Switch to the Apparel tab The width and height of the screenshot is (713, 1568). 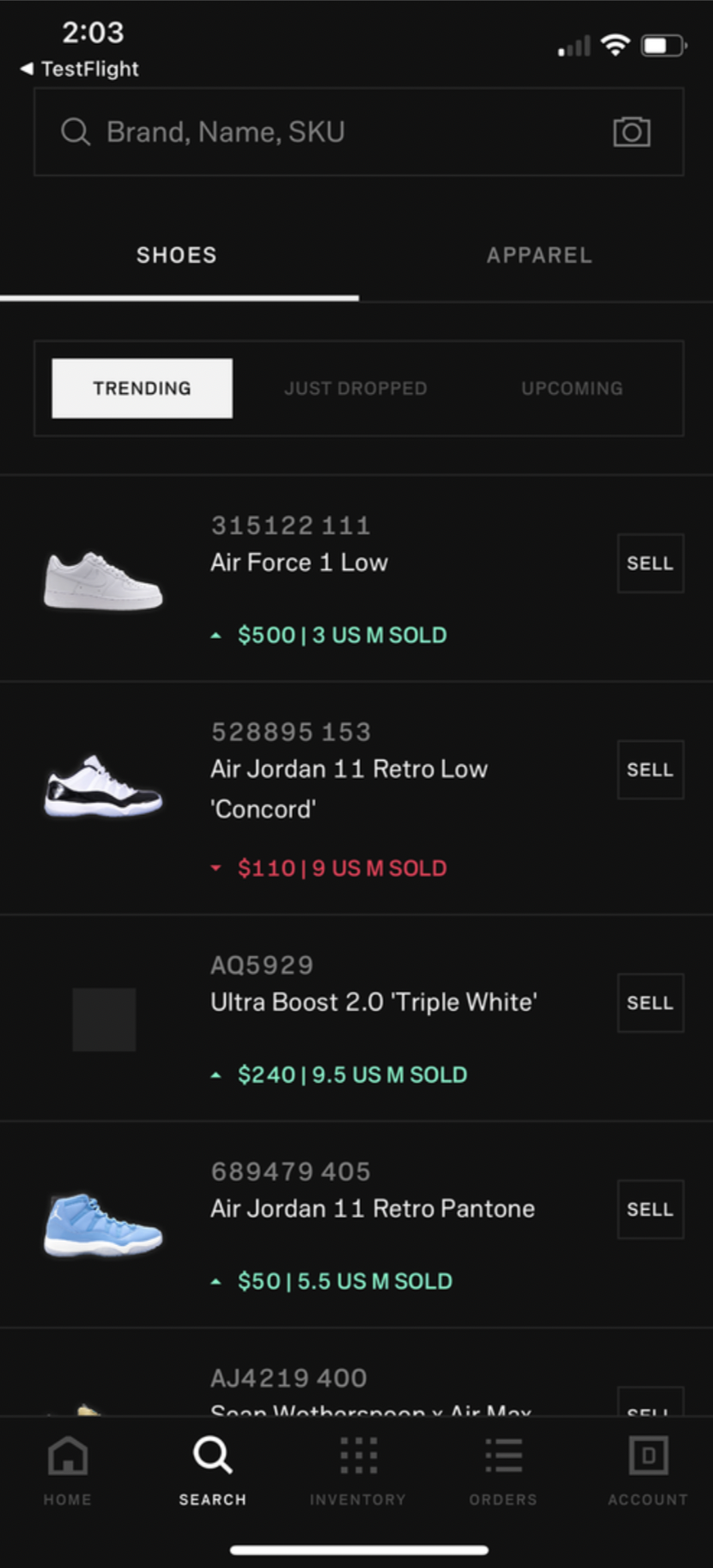[x=539, y=255]
